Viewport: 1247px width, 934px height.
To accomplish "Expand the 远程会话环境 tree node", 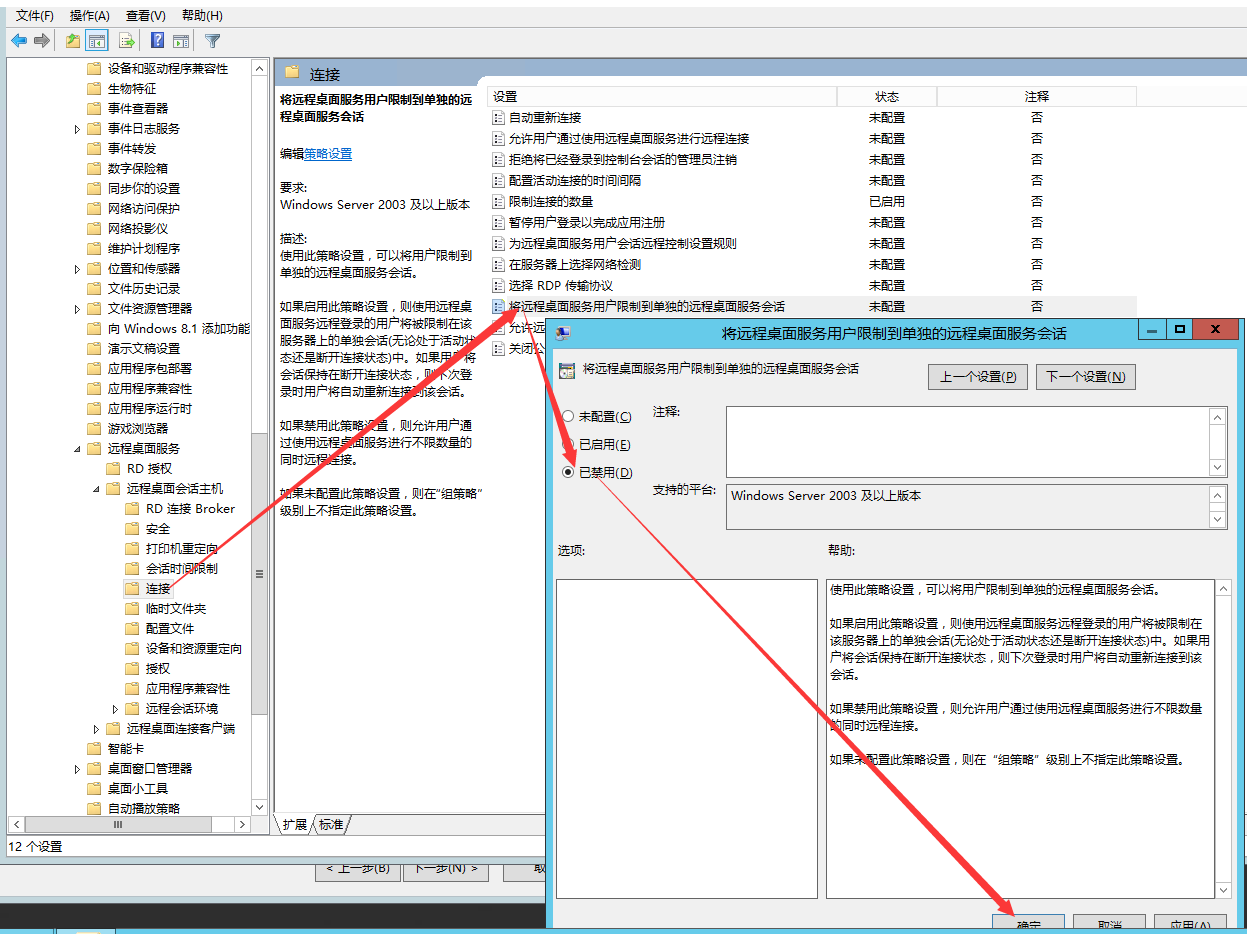I will tap(116, 709).
